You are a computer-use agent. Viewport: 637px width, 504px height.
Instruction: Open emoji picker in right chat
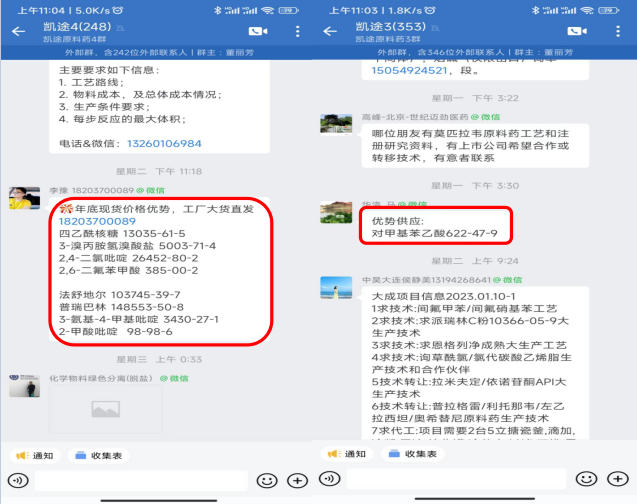[x=586, y=479]
